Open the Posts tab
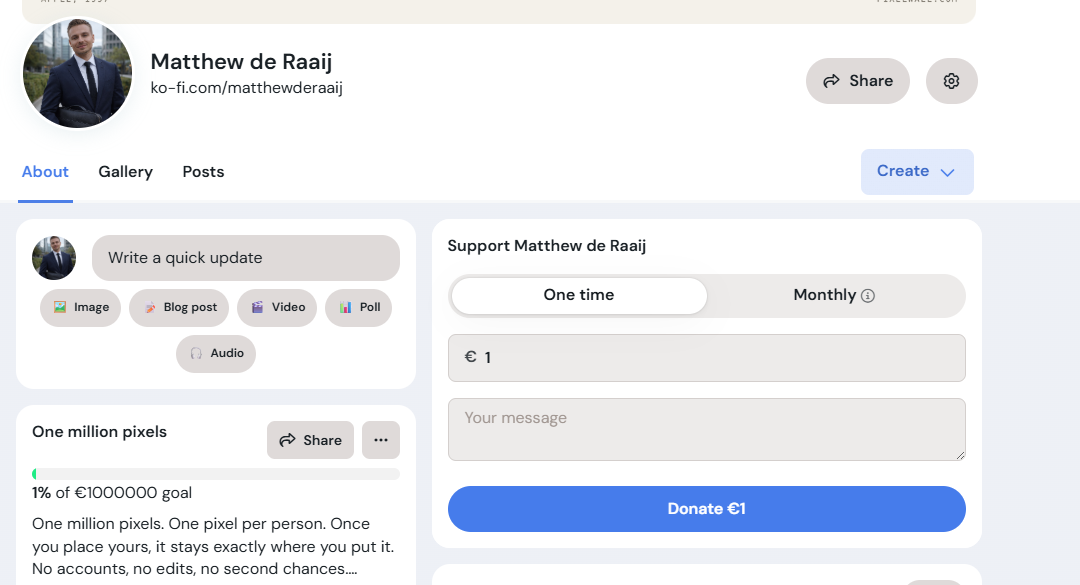The width and height of the screenshot is (1080, 585). 203,171
